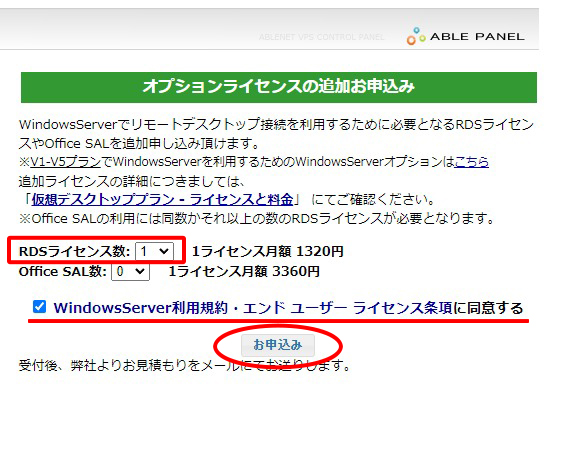Open 仮想デスクトッププラン - ライセンスと料金 link
The width and height of the screenshot is (566, 455).
click(162, 199)
